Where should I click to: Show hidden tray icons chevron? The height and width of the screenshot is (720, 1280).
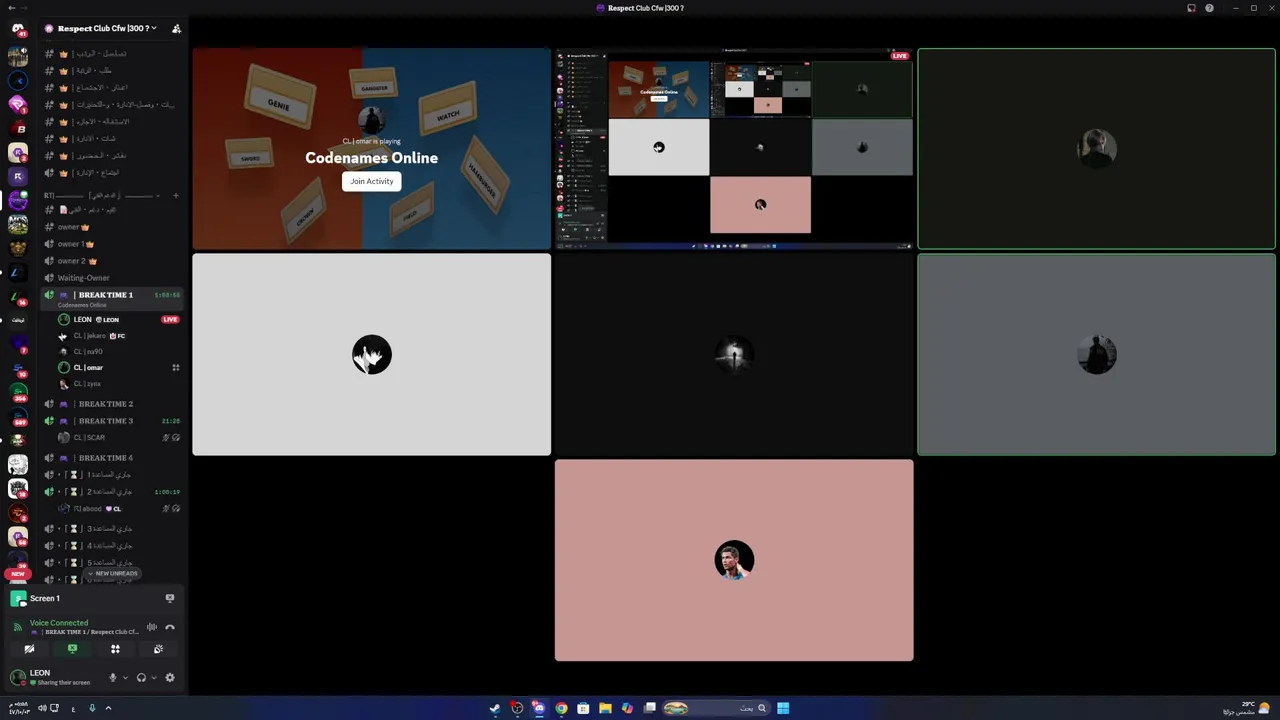pos(108,708)
